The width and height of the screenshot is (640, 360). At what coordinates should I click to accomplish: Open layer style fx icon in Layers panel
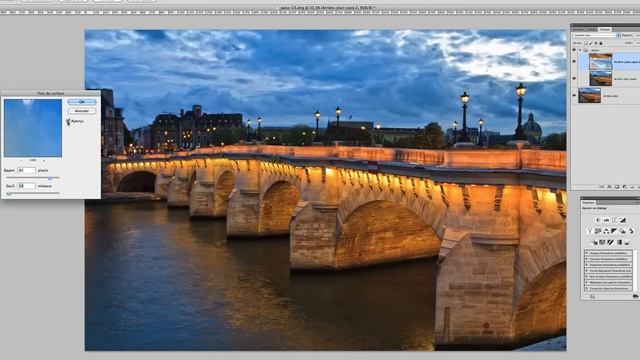point(609,187)
